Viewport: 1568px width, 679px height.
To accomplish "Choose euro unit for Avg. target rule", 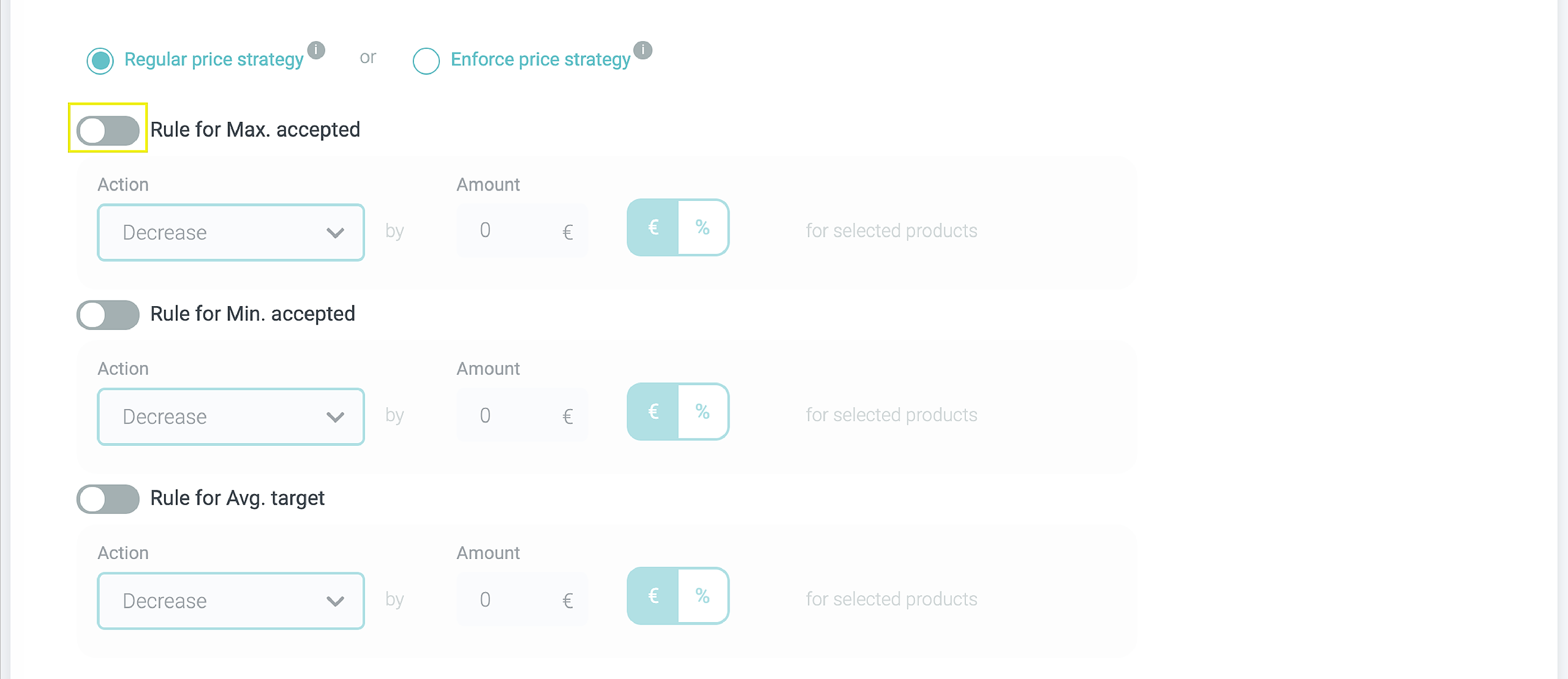I will tap(654, 596).
